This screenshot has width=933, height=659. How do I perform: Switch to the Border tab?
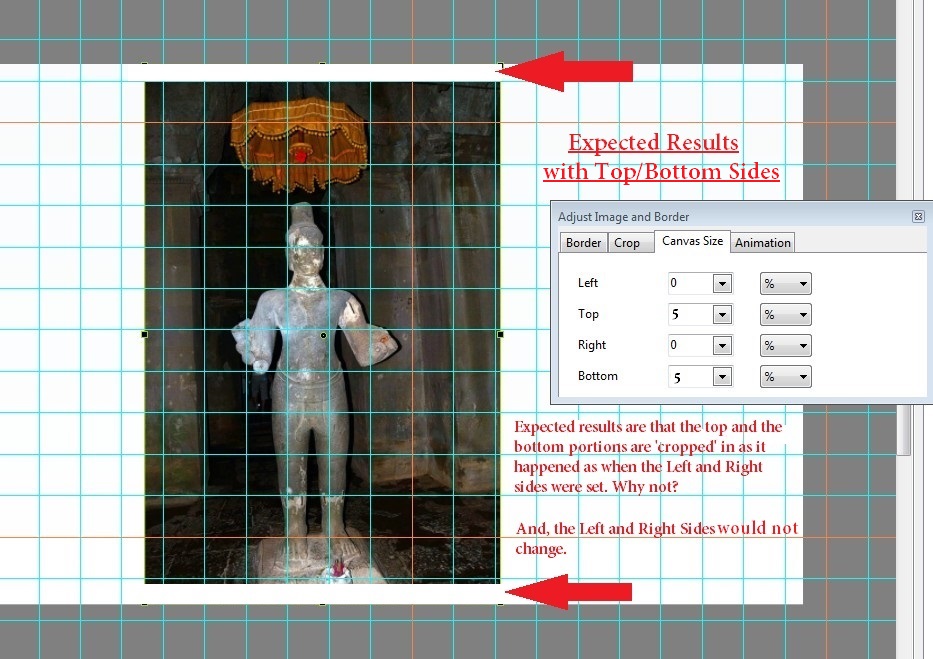(583, 242)
